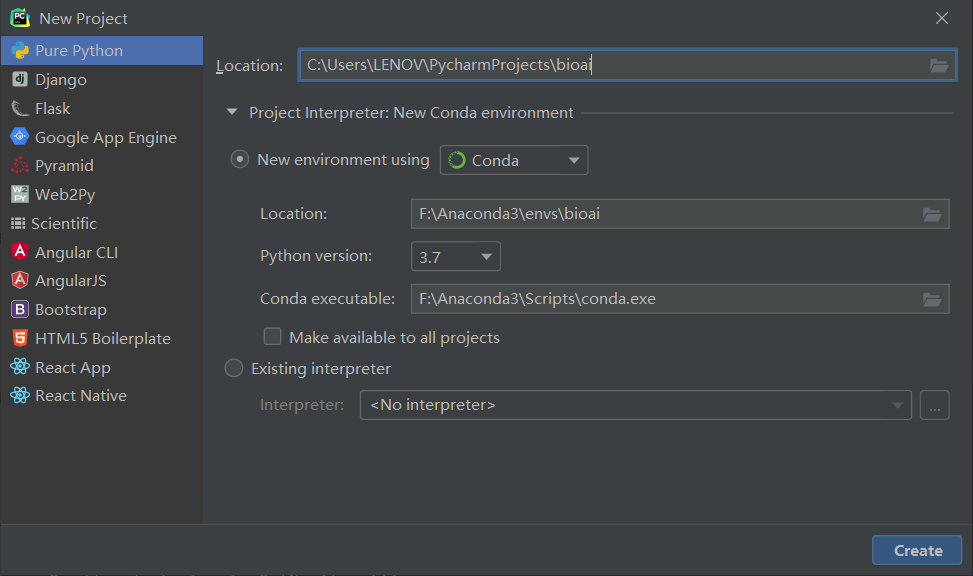Select Web2Py project type
Image resolution: width=973 pixels, height=576 pixels.
pos(102,194)
